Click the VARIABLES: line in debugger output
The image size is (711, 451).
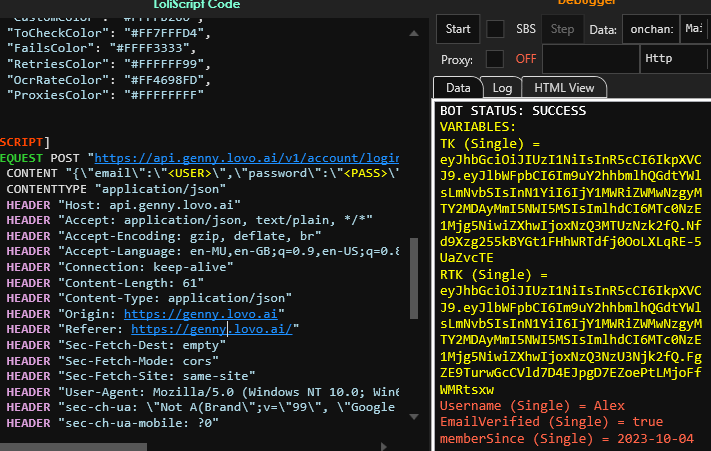pyautogui.click(x=478, y=127)
